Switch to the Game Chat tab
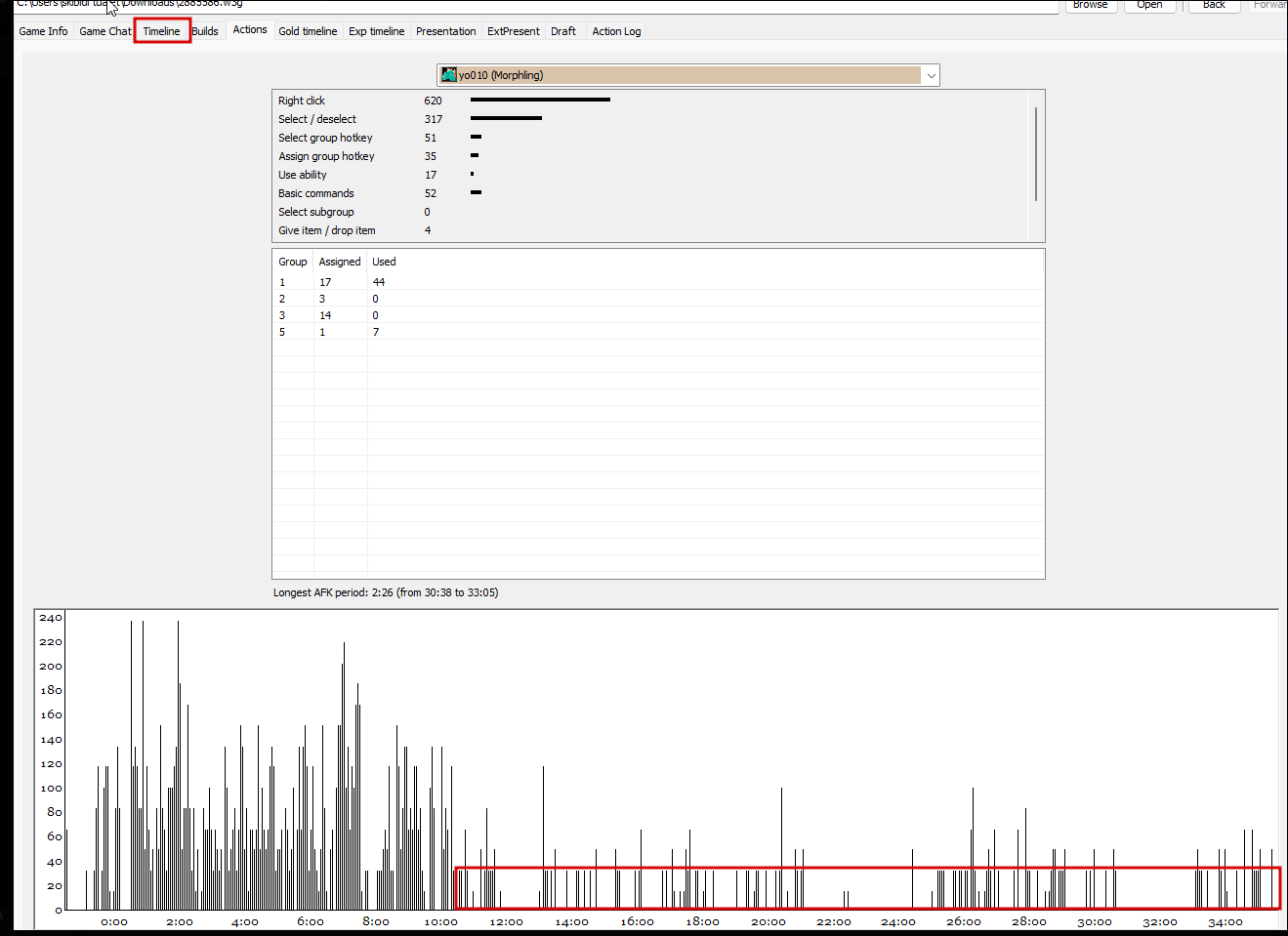The height and width of the screenshot is (936, 1288). tap(104, 31)
